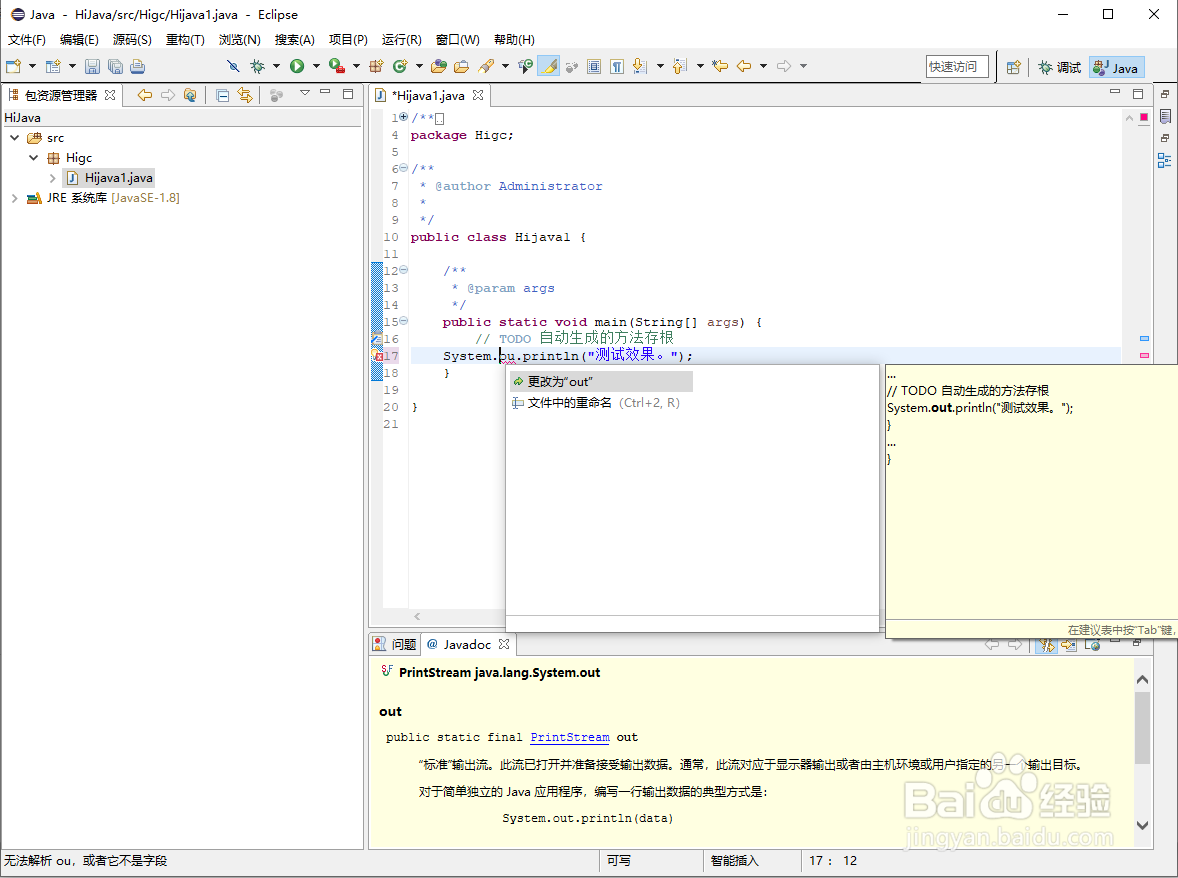1178x878 pixels.
Task: Click the 快速访问 quick access field
Action: point(956,67)
